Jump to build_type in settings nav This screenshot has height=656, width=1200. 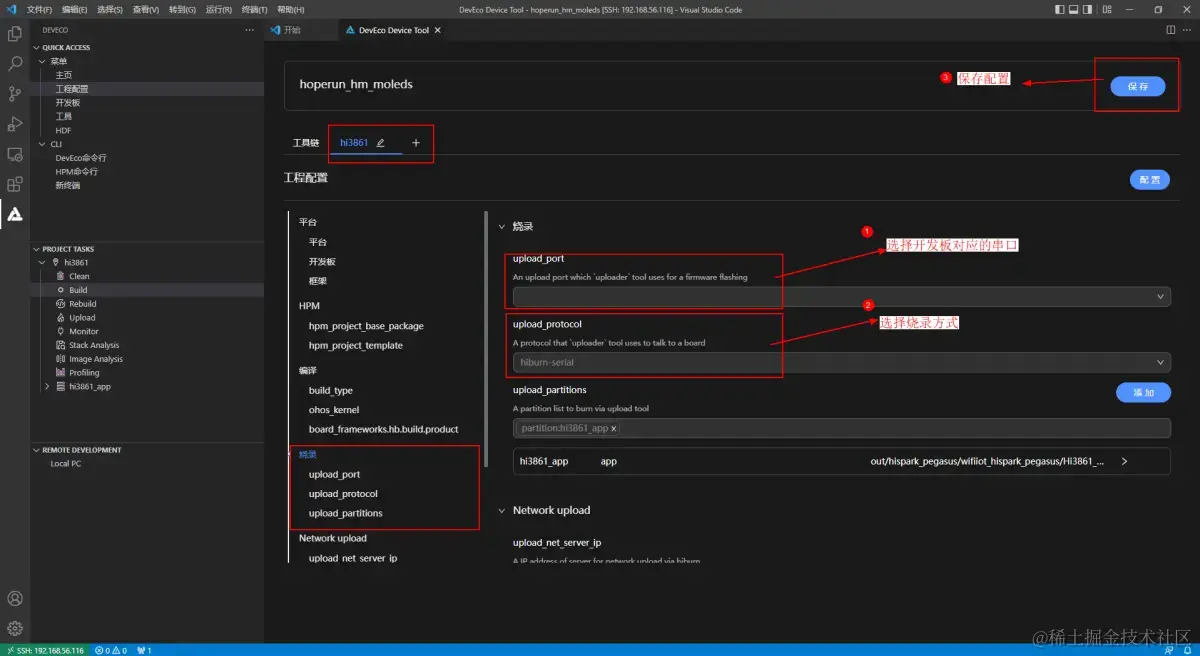[x=330, y=390]
